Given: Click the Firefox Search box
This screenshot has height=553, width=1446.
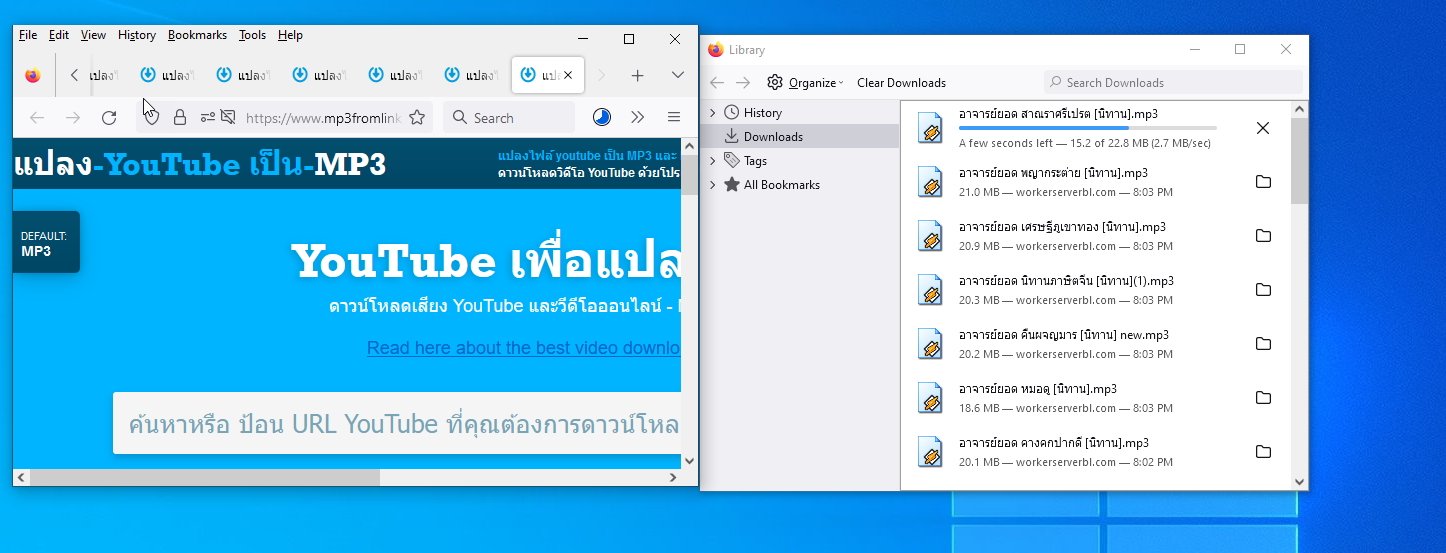Looking at the screenshot, I should 509,118.
